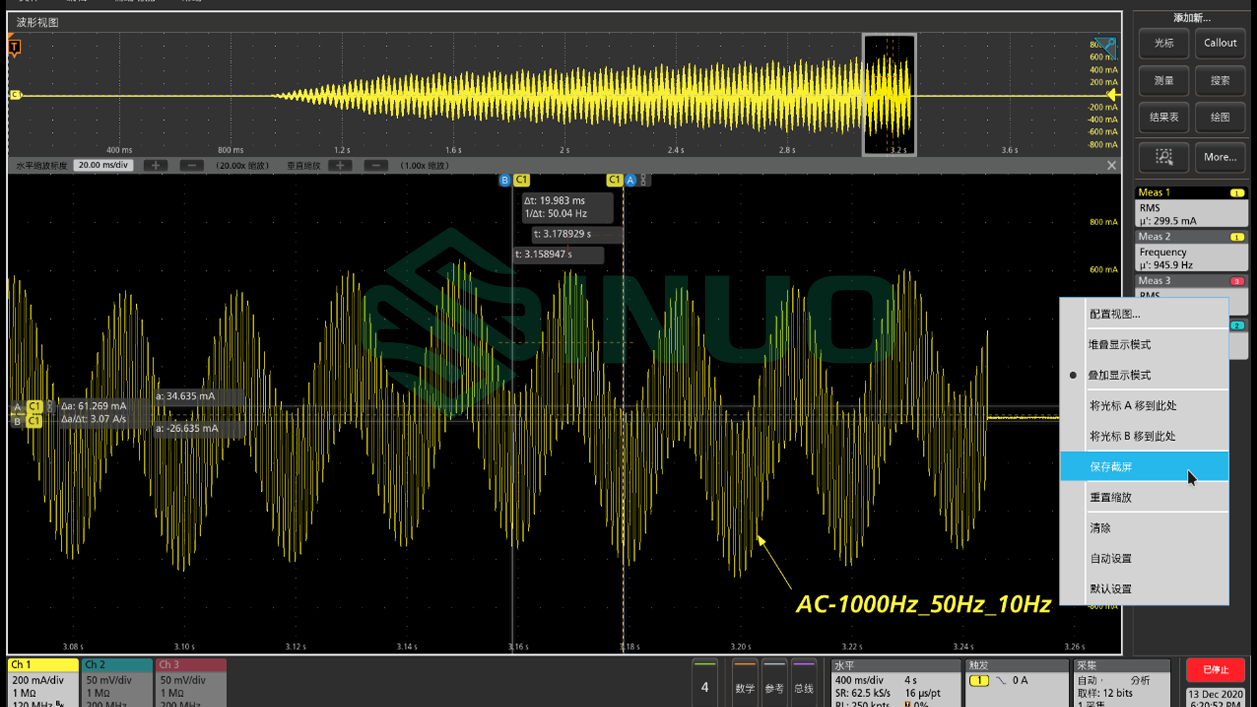
Task: Select 堆叠显示模式 stacked display mode
Action: 1119,345
